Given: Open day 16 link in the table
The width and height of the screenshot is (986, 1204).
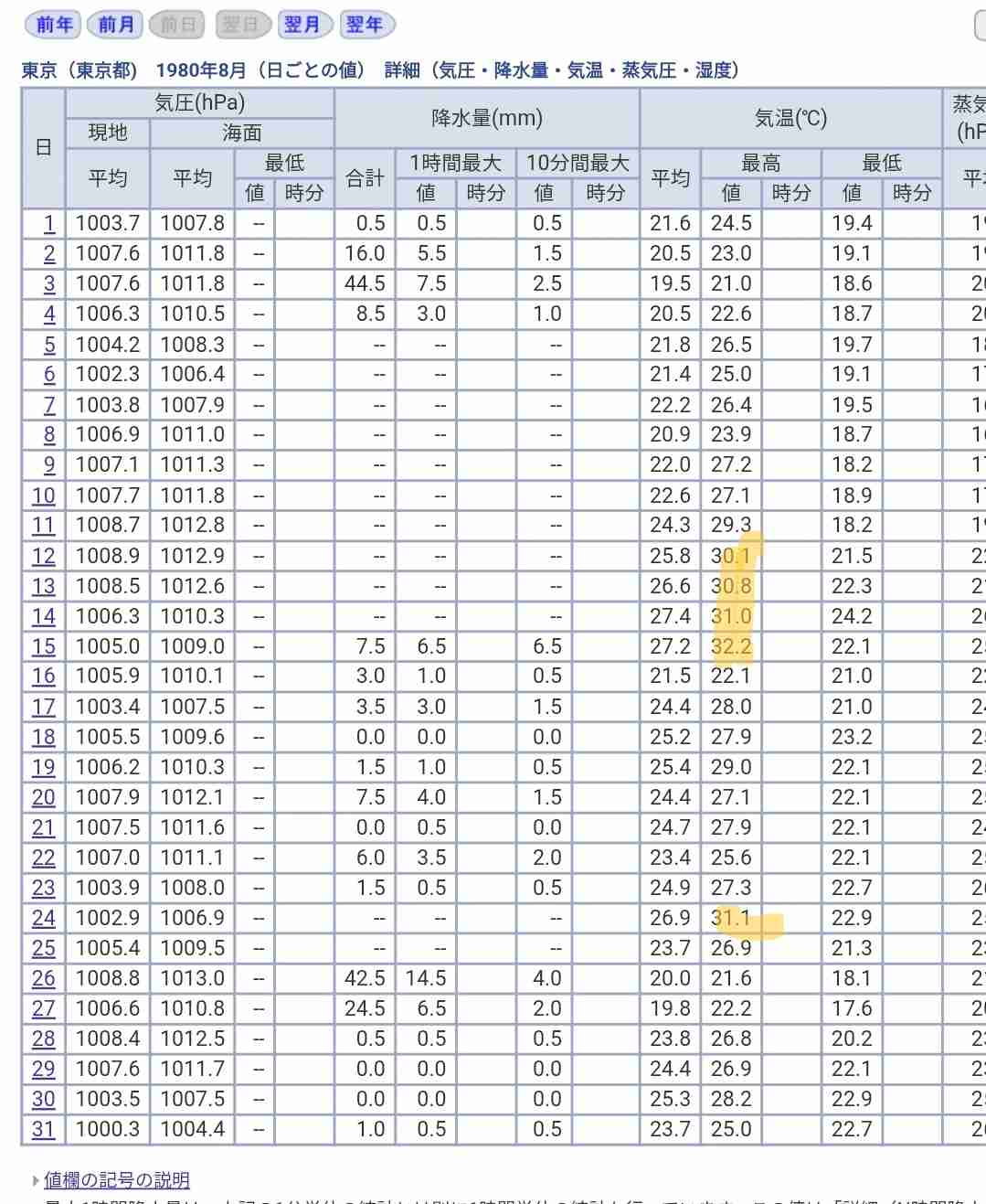Looking at the screenshot, I should tap(44, 676).
